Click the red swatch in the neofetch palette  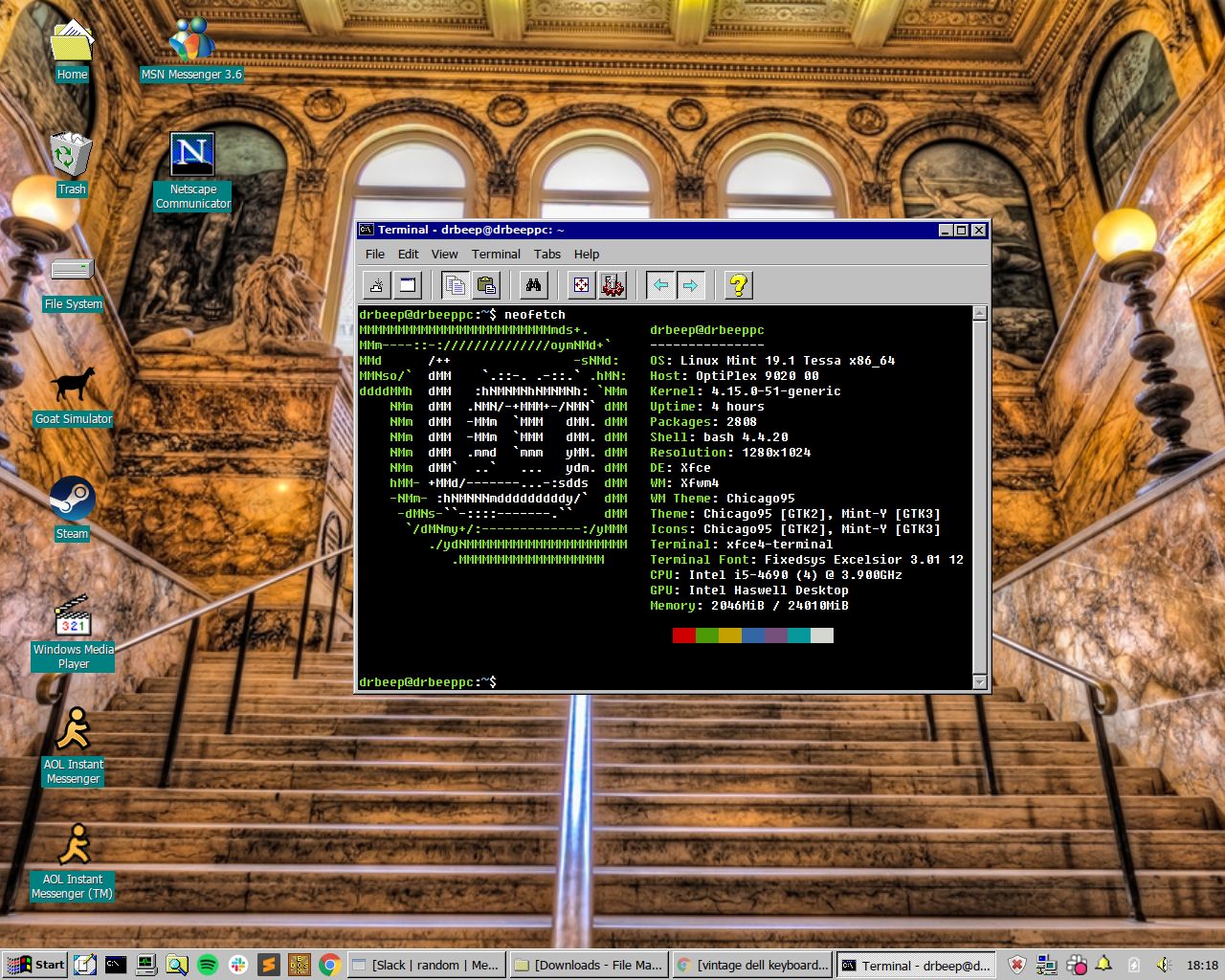pos(682,635)
